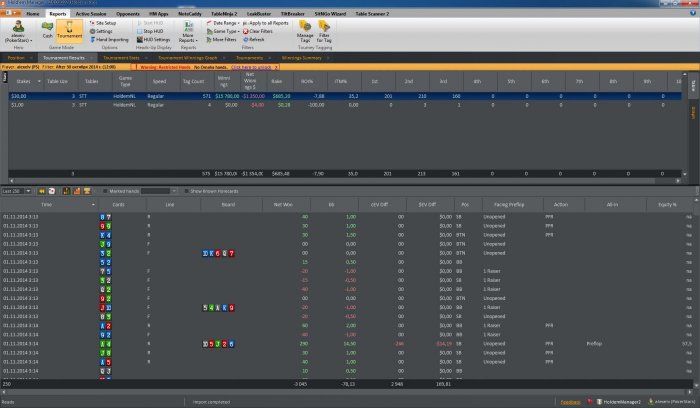Switch game mode to Cash
This screenshot has height=408, width=700.
click(47, 30)
